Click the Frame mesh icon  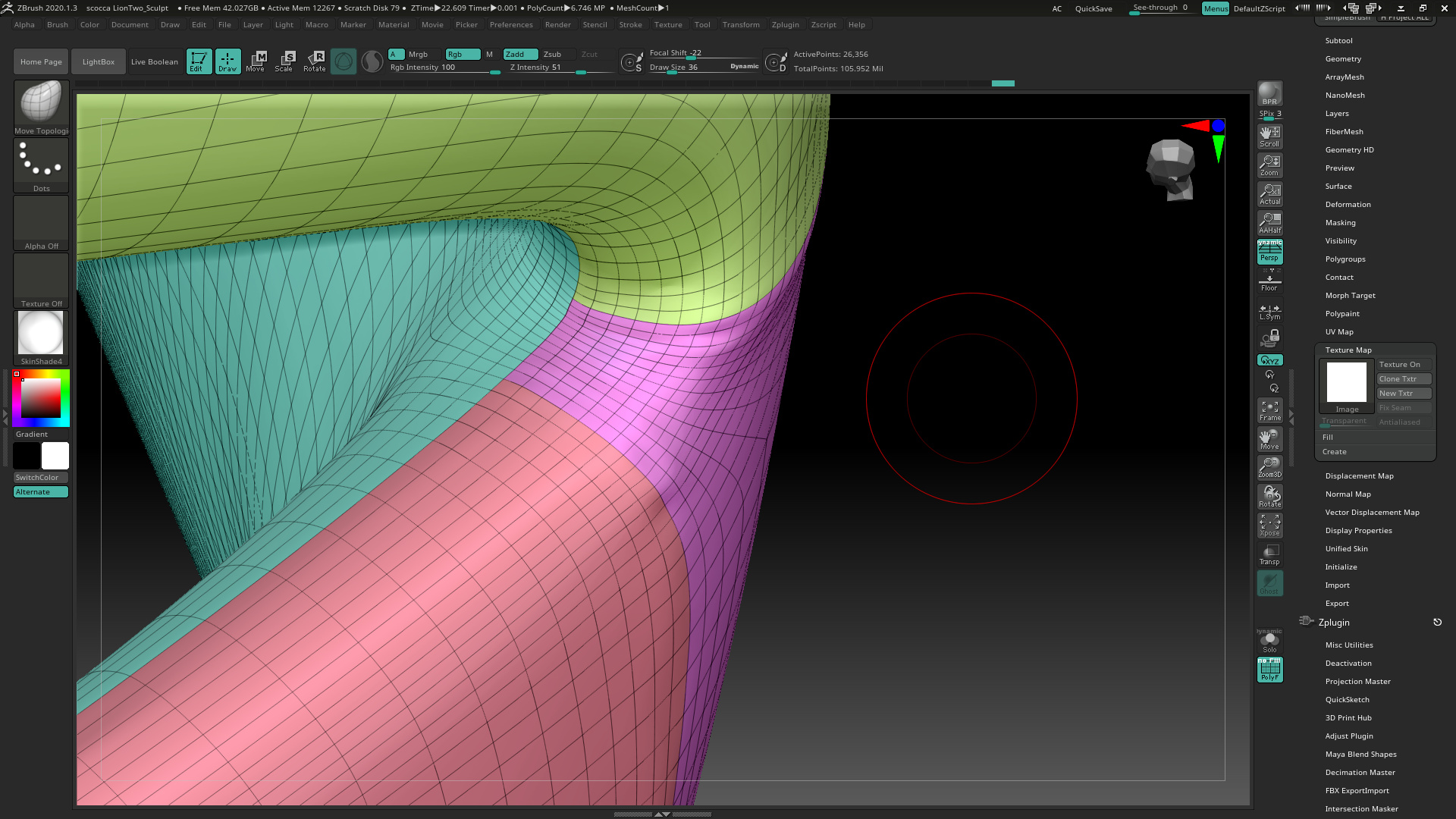pyautogui.click(x=1269, y=410)
